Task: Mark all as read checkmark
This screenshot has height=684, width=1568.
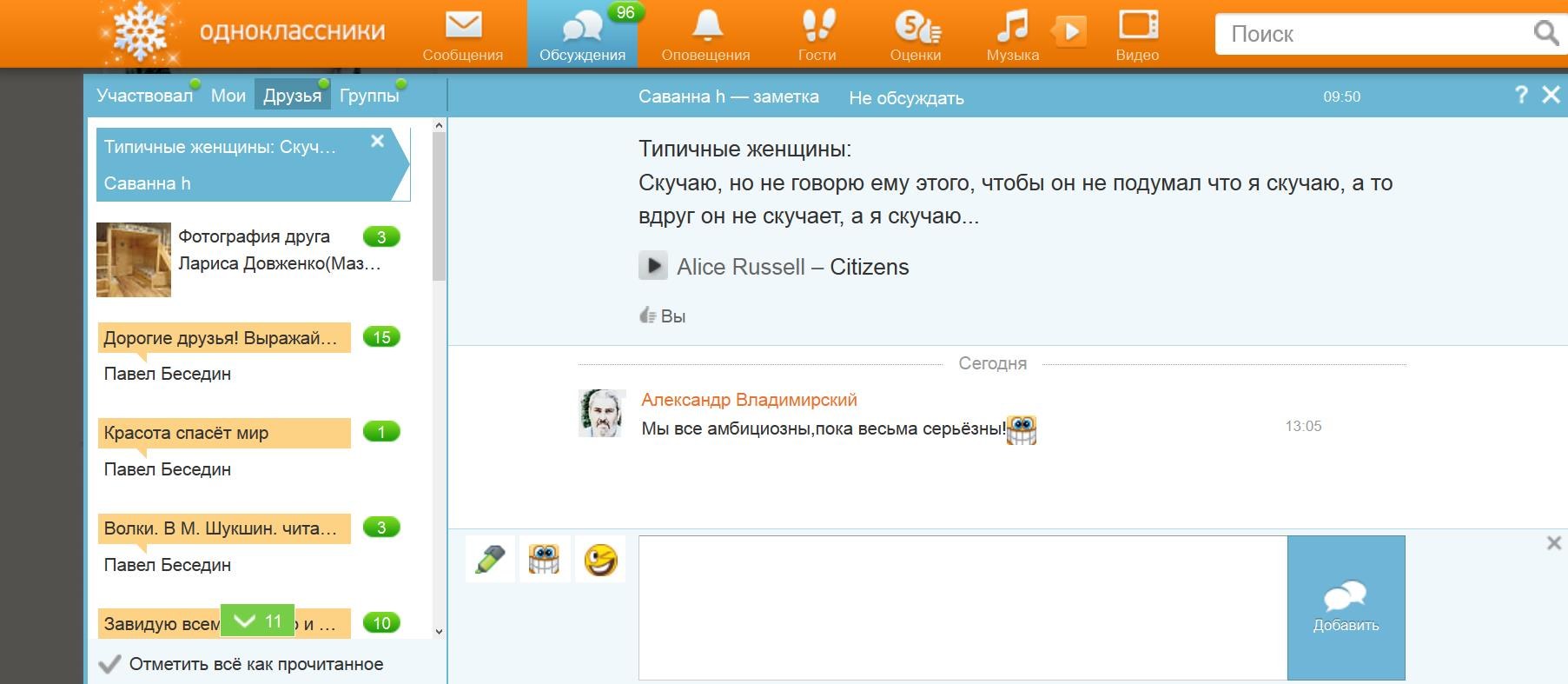Action: (110, 664)
